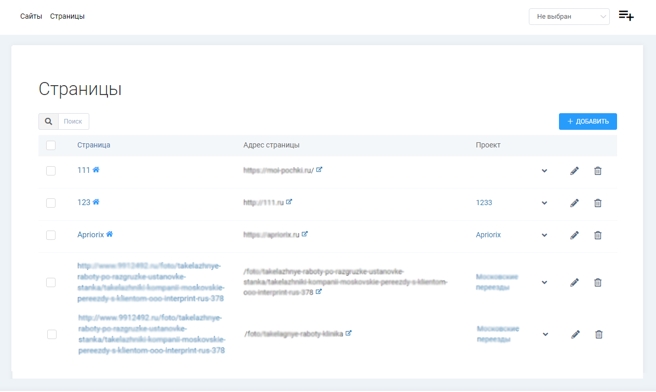656x392 pixels.
Task: Open external link icon next to moi-pochki.ru
Action: [x=319, y=169]
